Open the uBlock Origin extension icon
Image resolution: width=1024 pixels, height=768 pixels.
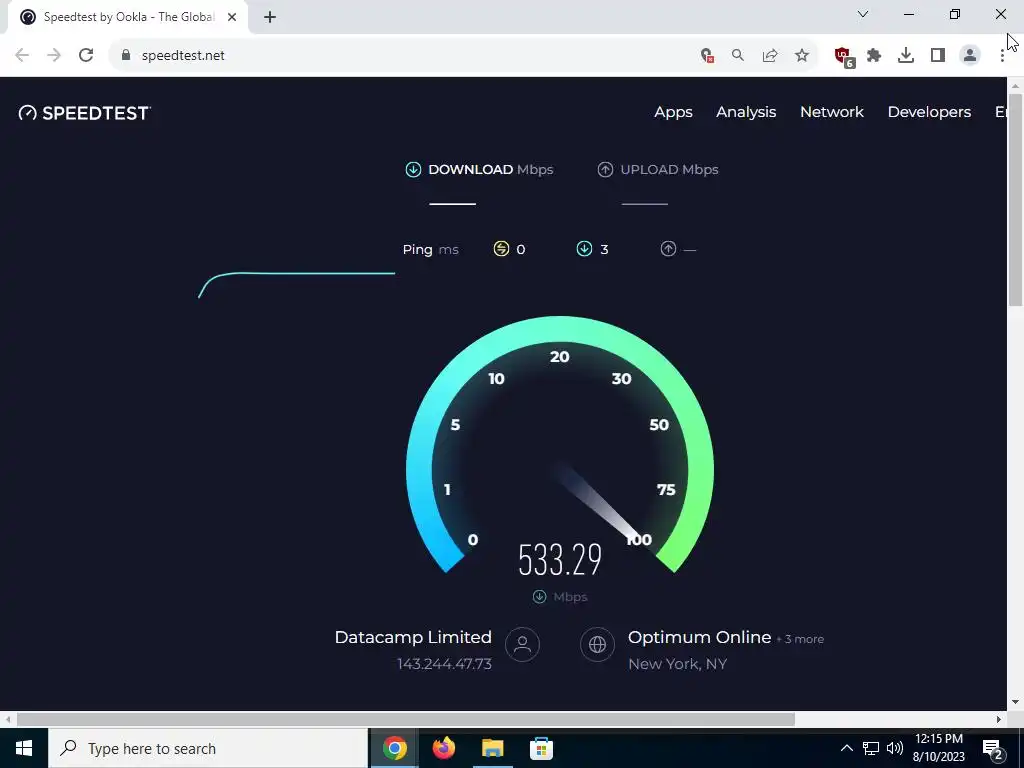click(844, 57)
